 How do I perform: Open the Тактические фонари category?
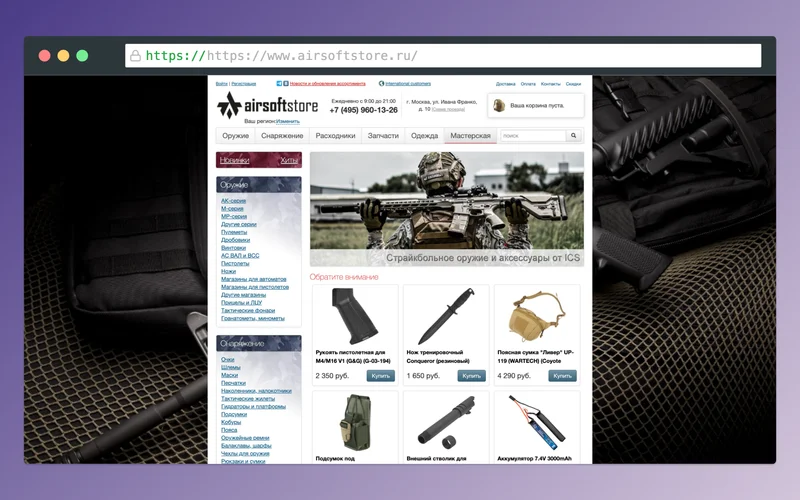point(248,310)
